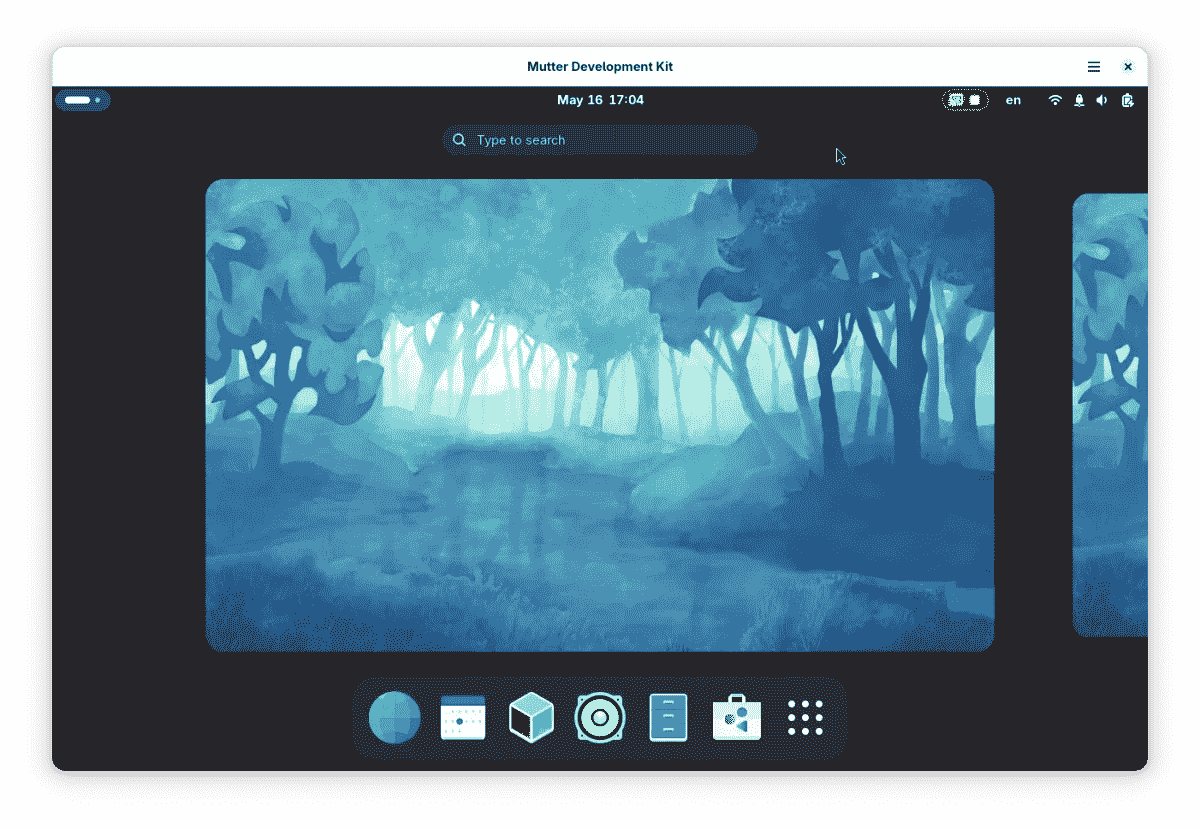Select the main forest workspace thumbnail
Screen dimensions: 1200x828
600,415
